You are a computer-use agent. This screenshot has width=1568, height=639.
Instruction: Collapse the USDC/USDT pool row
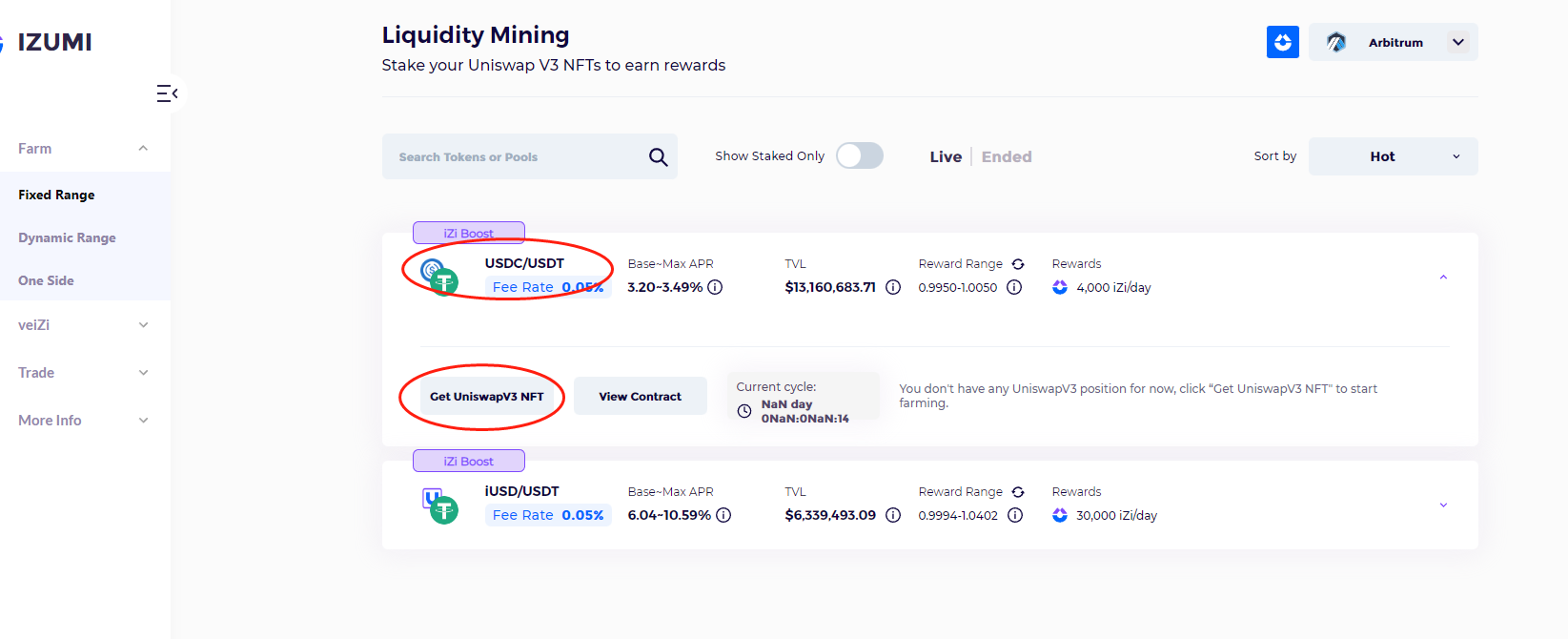1443,278
